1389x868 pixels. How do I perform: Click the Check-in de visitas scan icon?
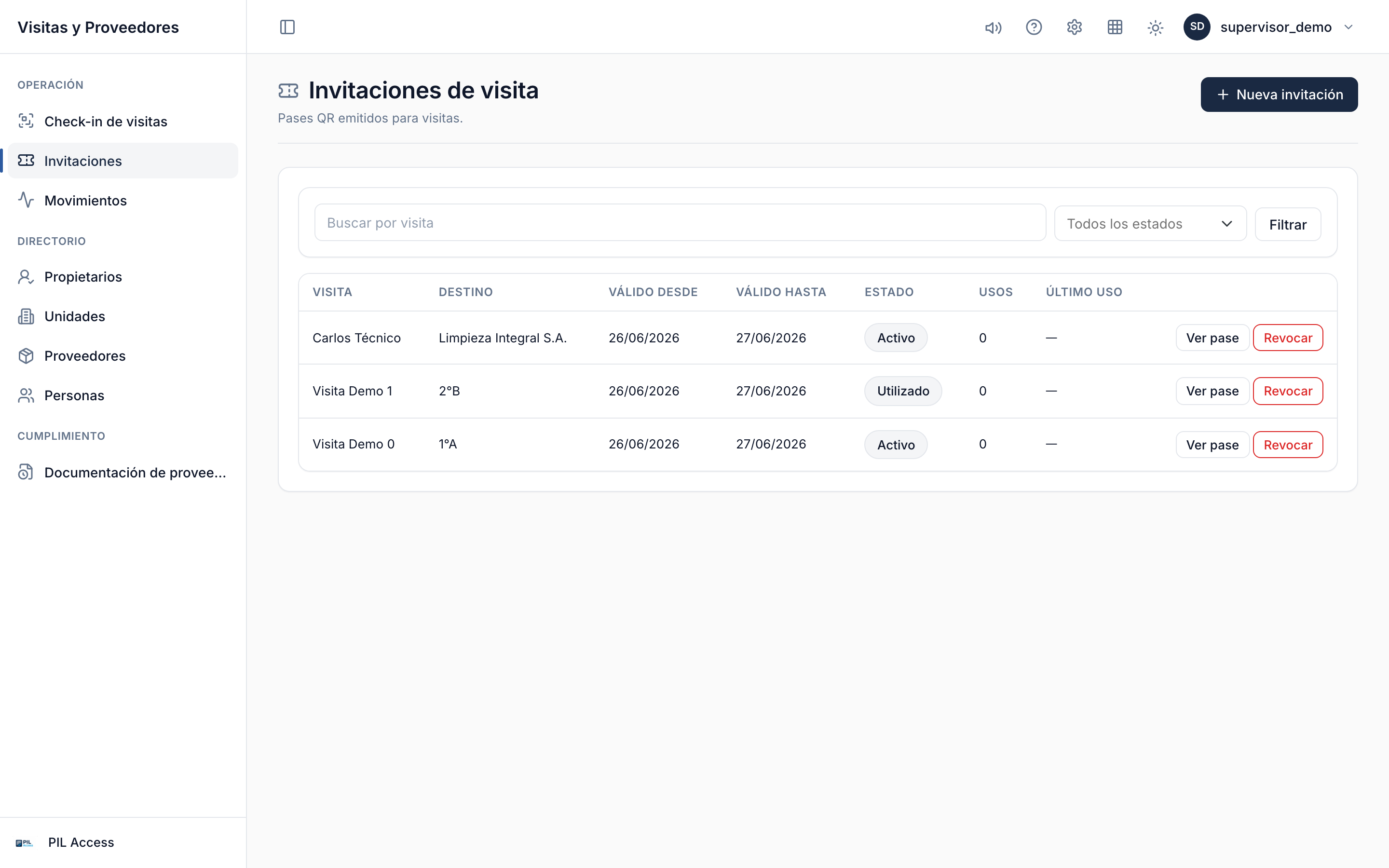pyautogui.click(x=26, y=121)
